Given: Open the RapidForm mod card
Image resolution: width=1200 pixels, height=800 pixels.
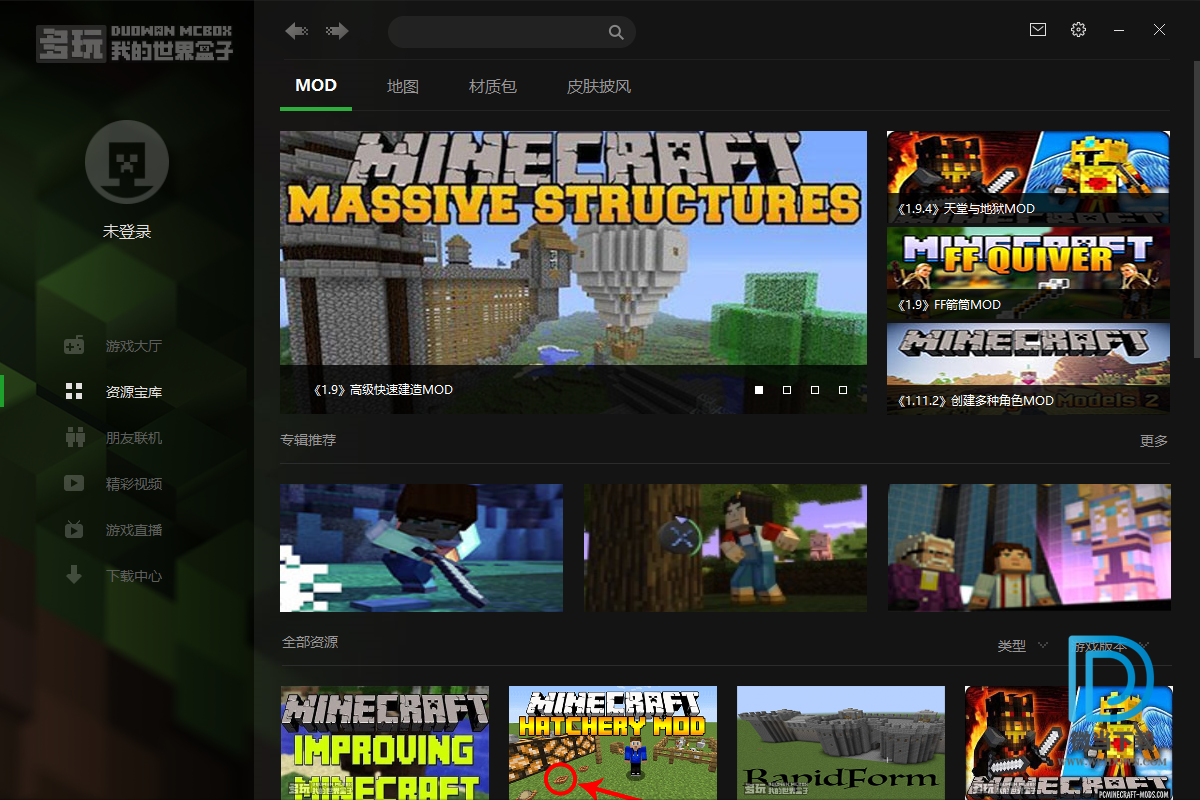Looking at the screenshot, I should [841, 742].
